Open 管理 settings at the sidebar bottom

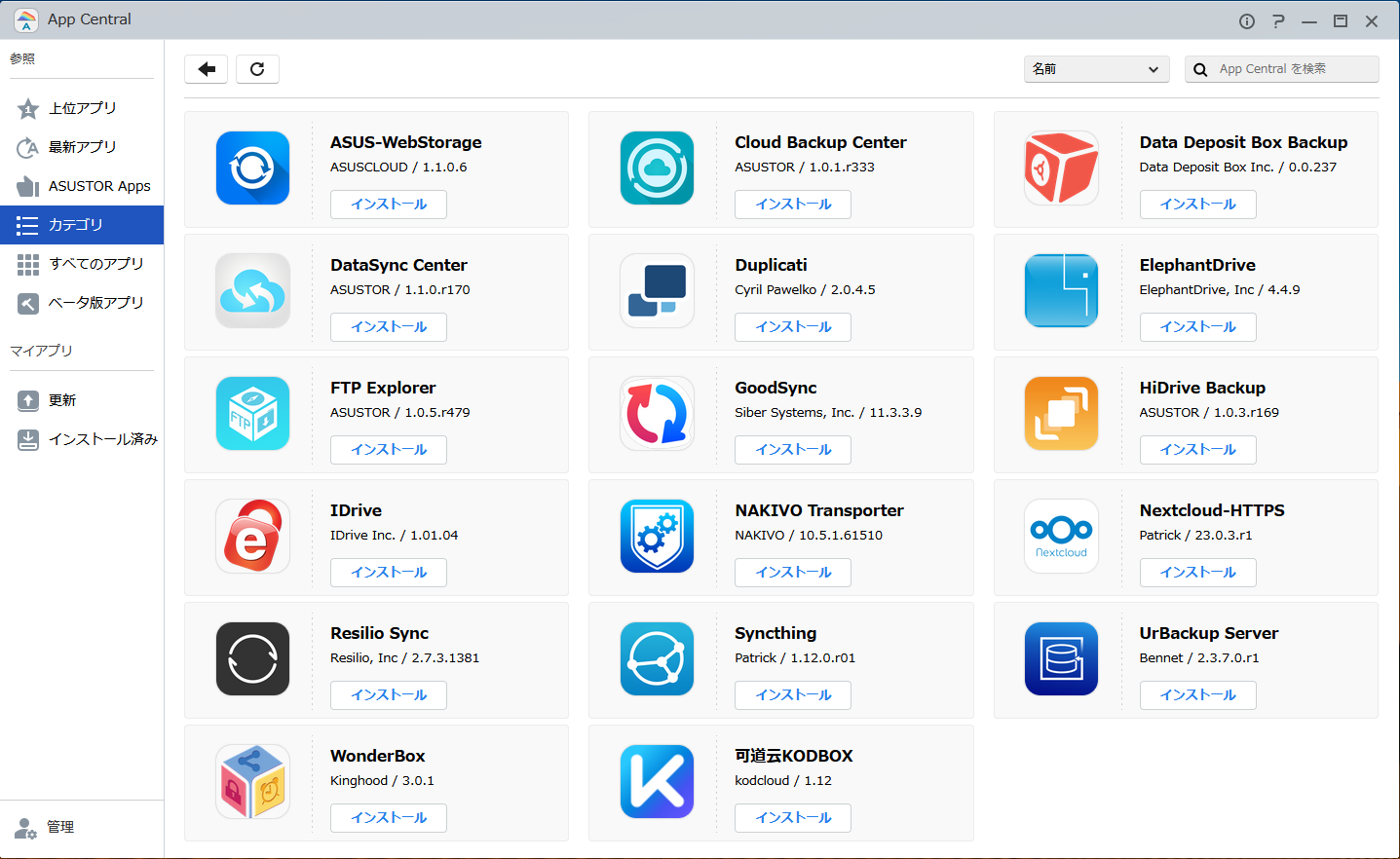[x=82, y=828]
